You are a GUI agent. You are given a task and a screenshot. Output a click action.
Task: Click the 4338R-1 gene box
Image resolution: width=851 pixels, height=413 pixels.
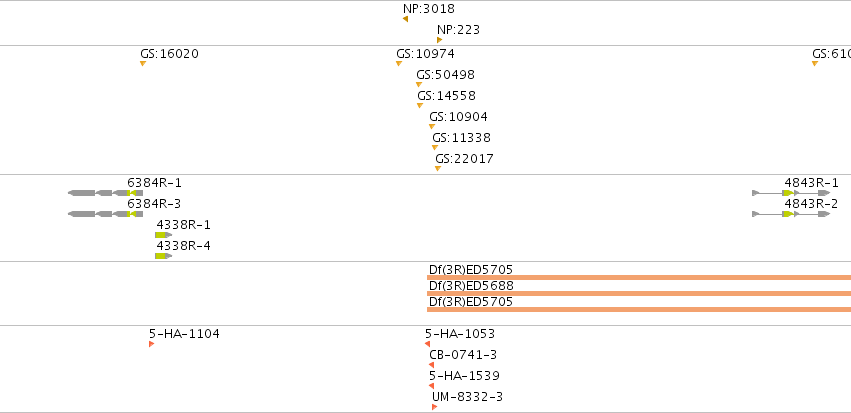point(163,235)
